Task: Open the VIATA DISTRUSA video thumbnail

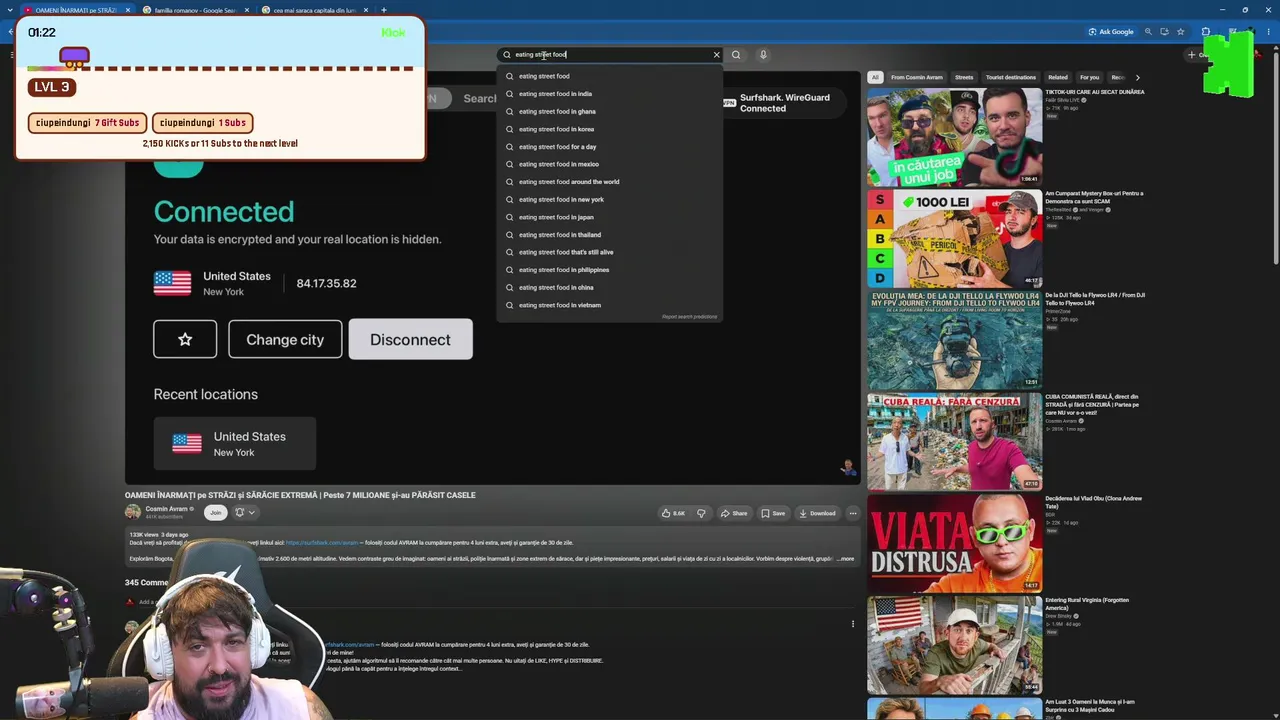Action: (954, 543)
